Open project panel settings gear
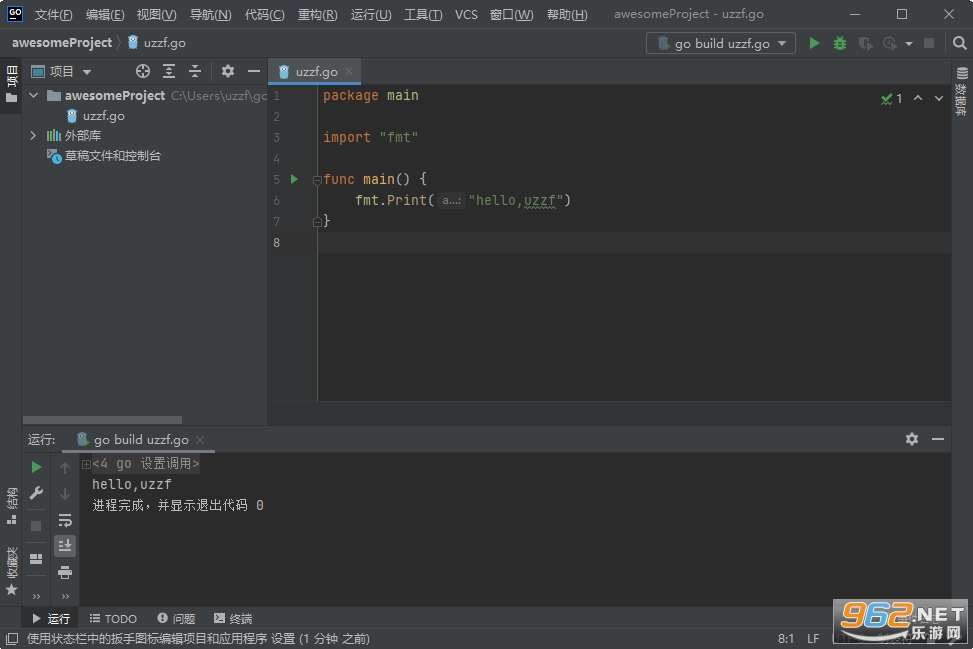 coord(228,71)
